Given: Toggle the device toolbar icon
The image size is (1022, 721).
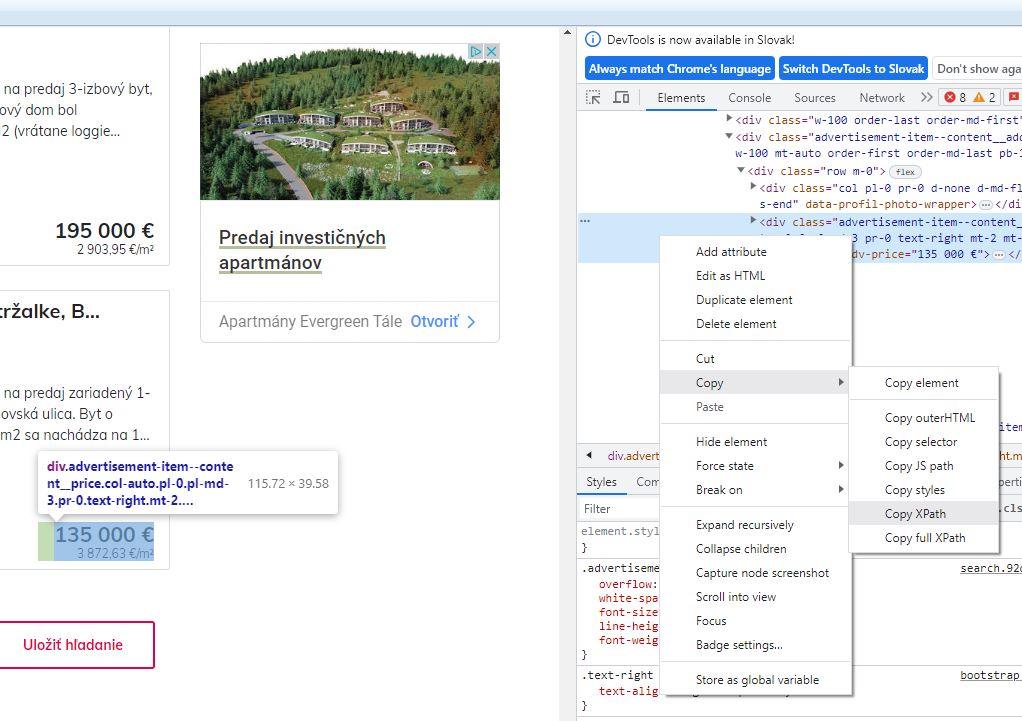Looking at the screenshot, I should [x=621, y=97].
